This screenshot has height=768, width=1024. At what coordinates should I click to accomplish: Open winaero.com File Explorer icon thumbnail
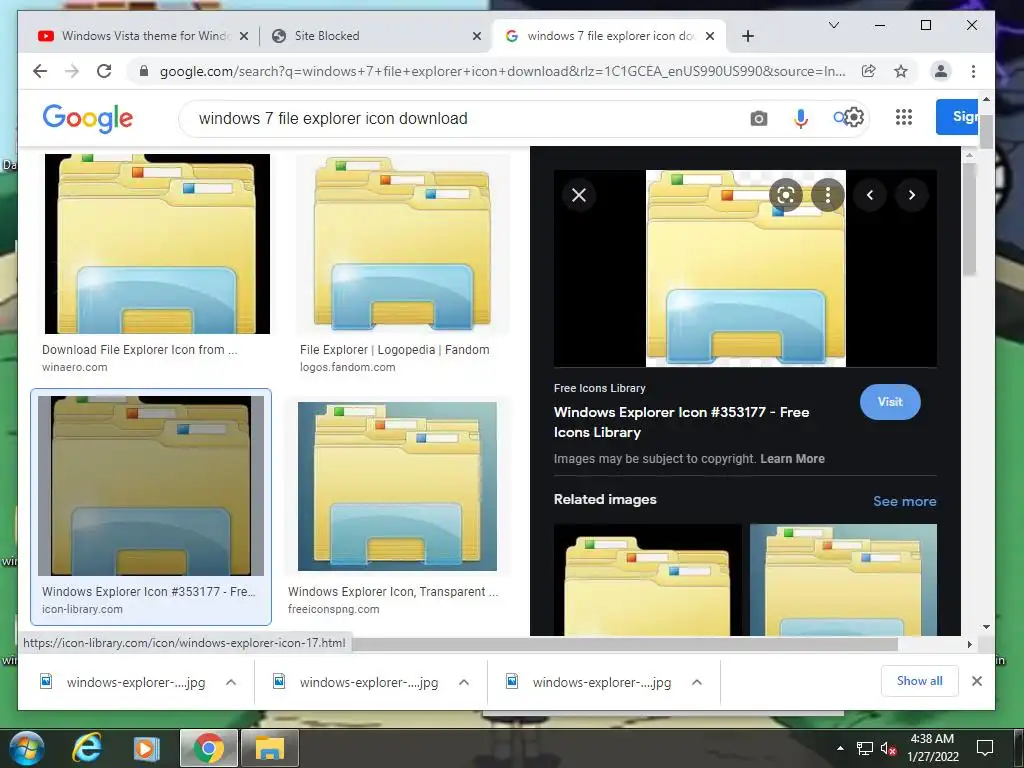(x=157, y=244)
